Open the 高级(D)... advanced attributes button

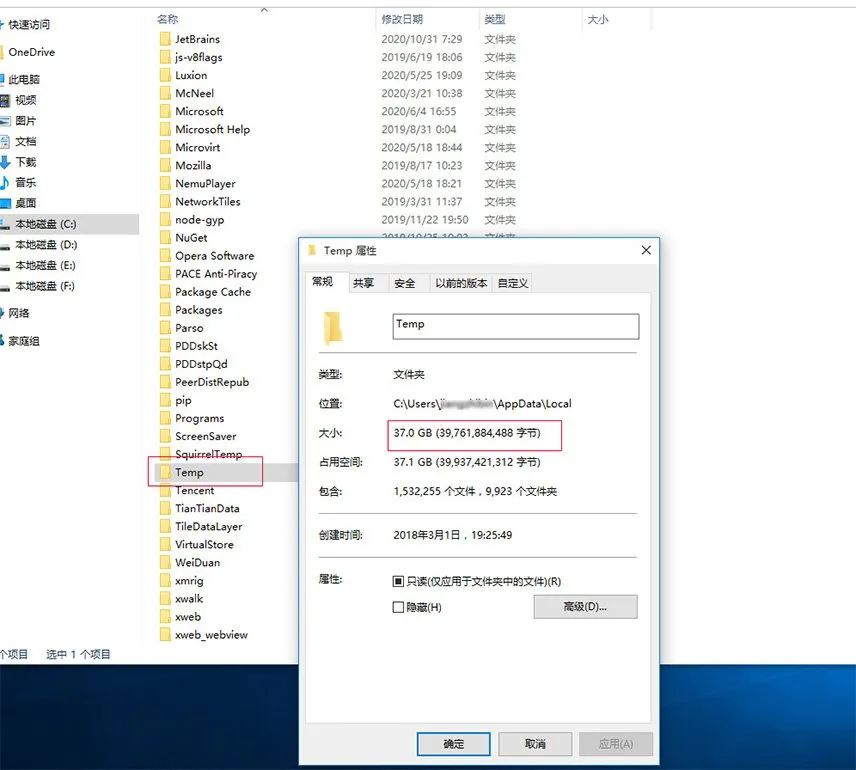click(x=585, y=607)
